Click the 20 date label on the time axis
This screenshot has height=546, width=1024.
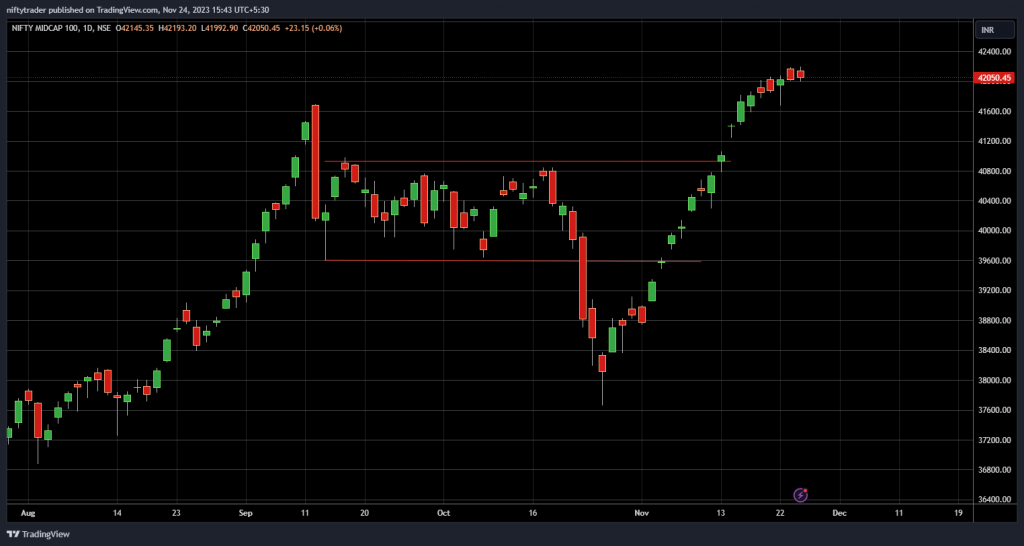364,513
